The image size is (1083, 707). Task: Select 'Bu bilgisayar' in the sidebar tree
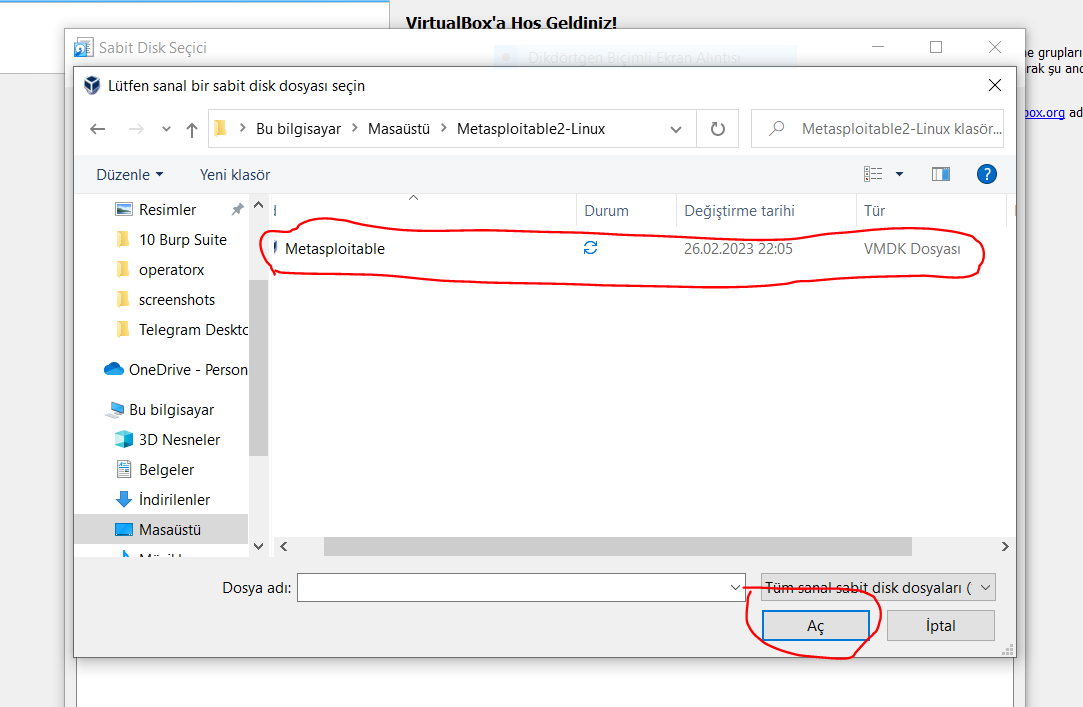click(171, 409)
